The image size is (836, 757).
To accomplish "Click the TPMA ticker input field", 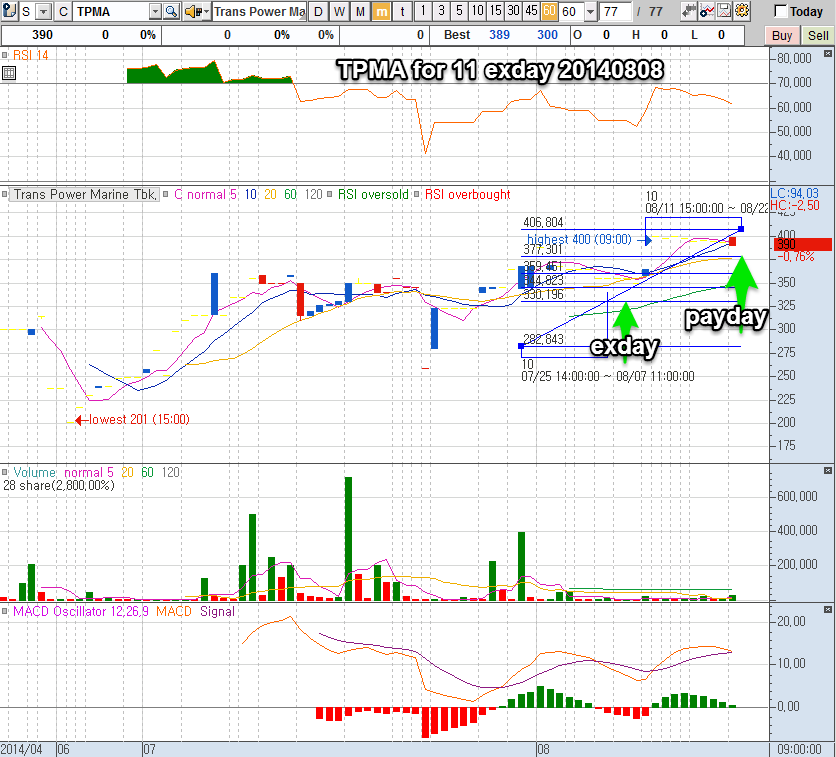I will pyautogui.click(x=111, y=11).
